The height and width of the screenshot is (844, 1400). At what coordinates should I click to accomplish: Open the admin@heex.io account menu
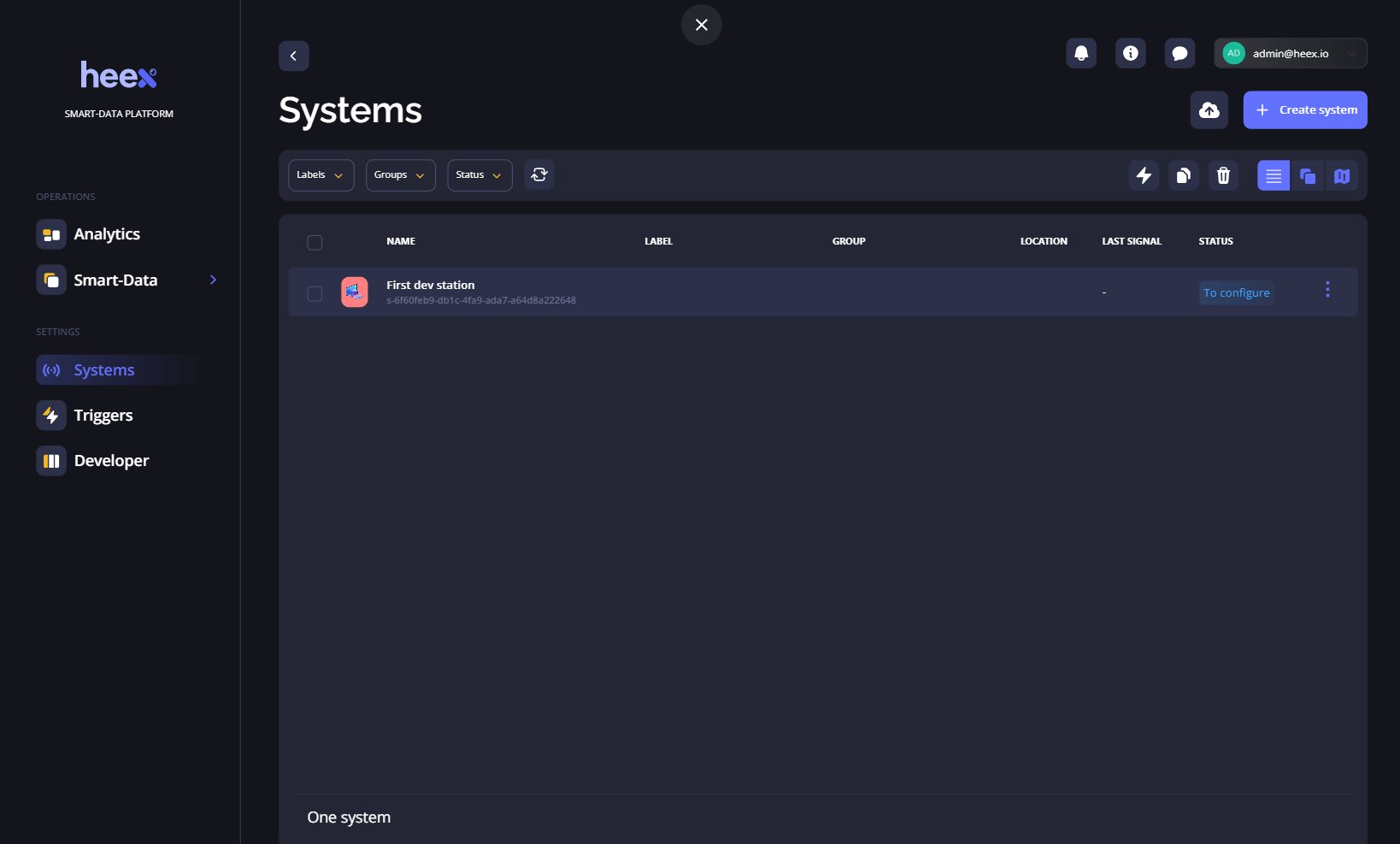coord(1289,52)
